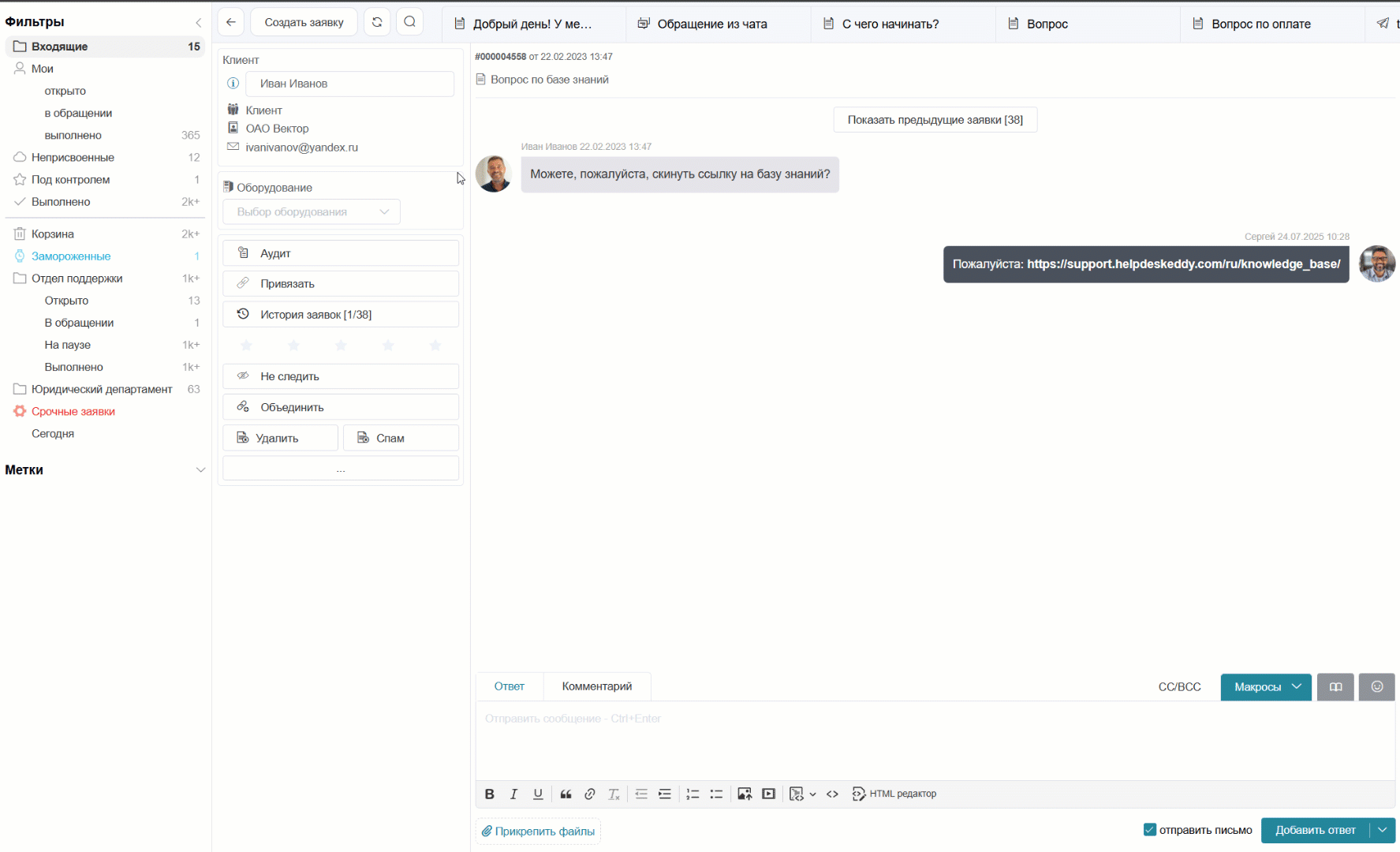
Task: Click 'Показать предыдущие заявки [38]' button
Action: (935, 120)
